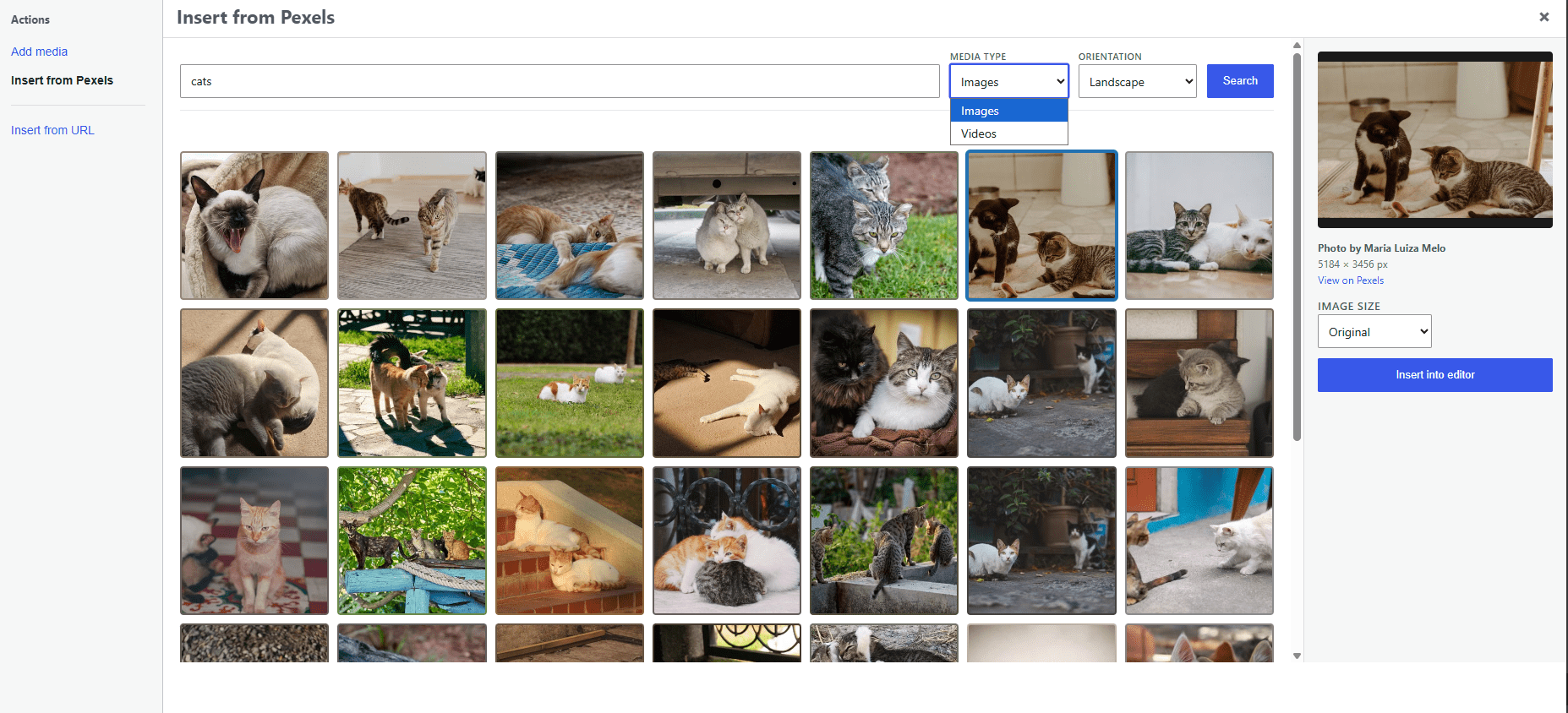Select thumbnail of cats resting on brick steps

(570, 541)
